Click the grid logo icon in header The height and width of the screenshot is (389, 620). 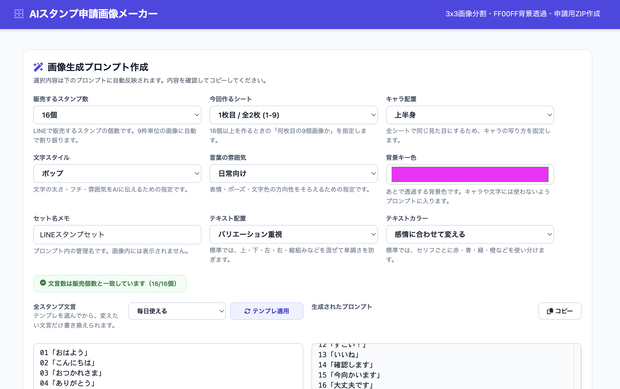(x=19, y=14)
